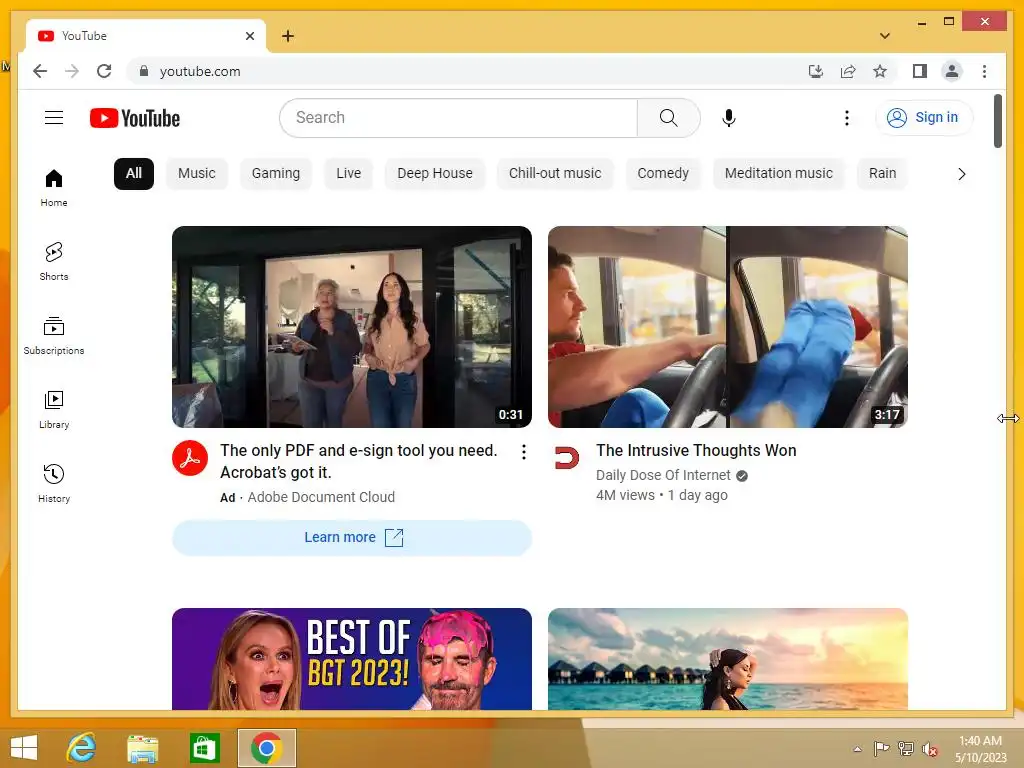Open The Intrusive Thoughts Won title

(x=696, y=451)
